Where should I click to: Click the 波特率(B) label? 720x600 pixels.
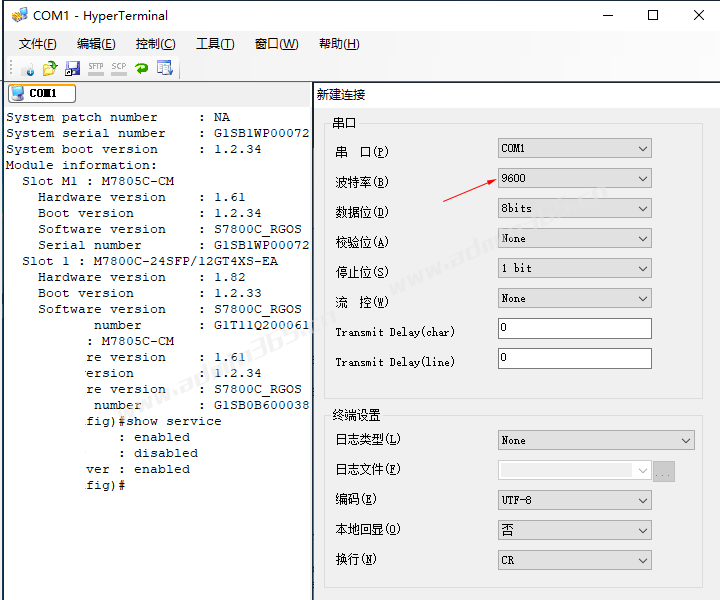click(362, 182)
